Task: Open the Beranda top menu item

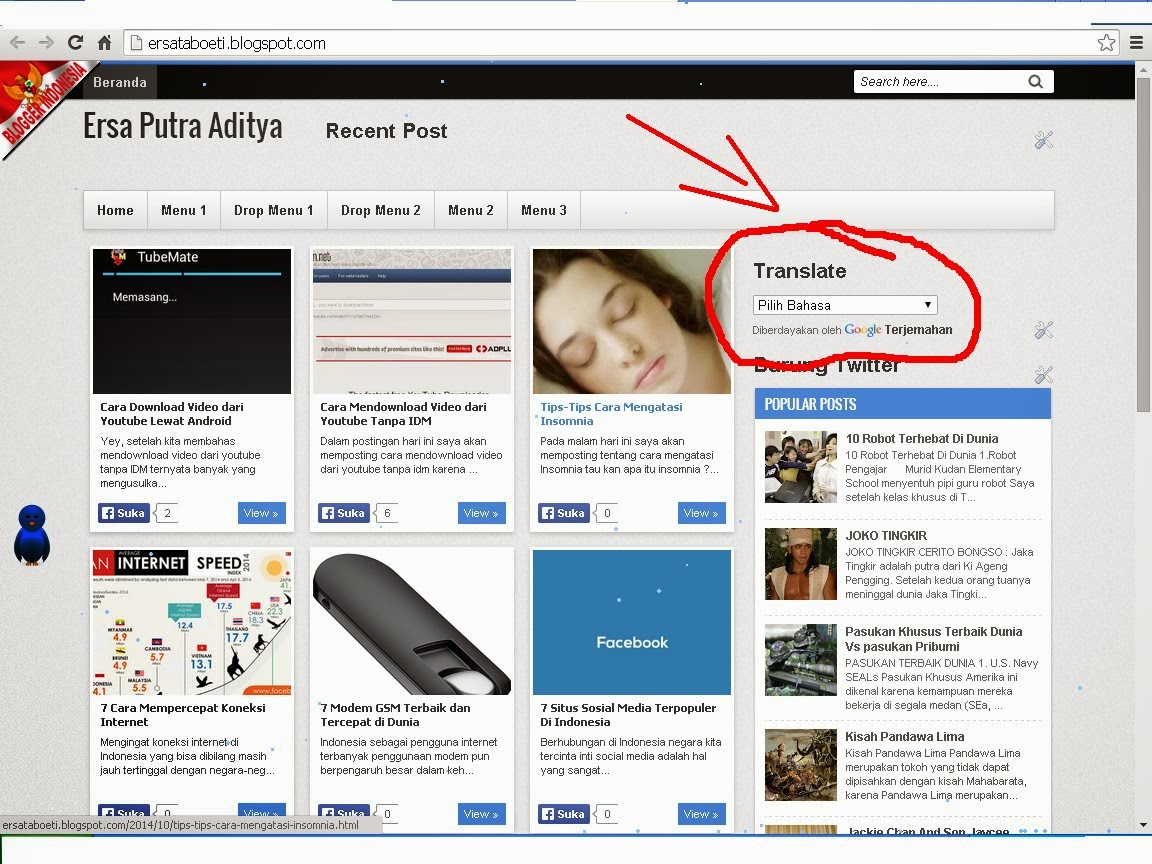Action: [x=120, y=82]
